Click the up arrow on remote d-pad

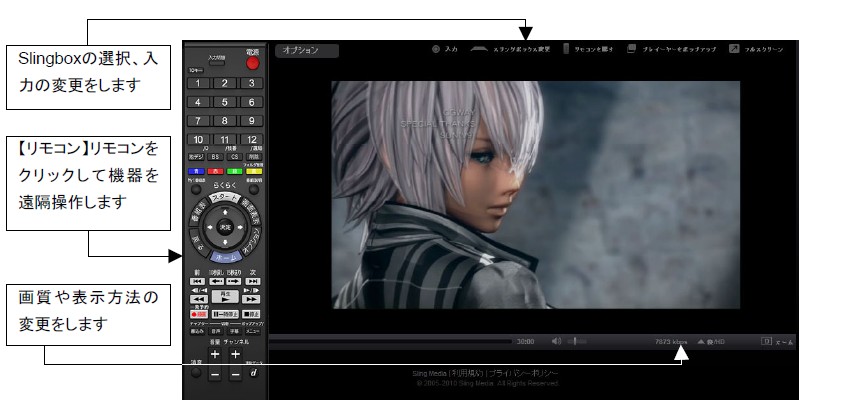(x=225, y=213)
